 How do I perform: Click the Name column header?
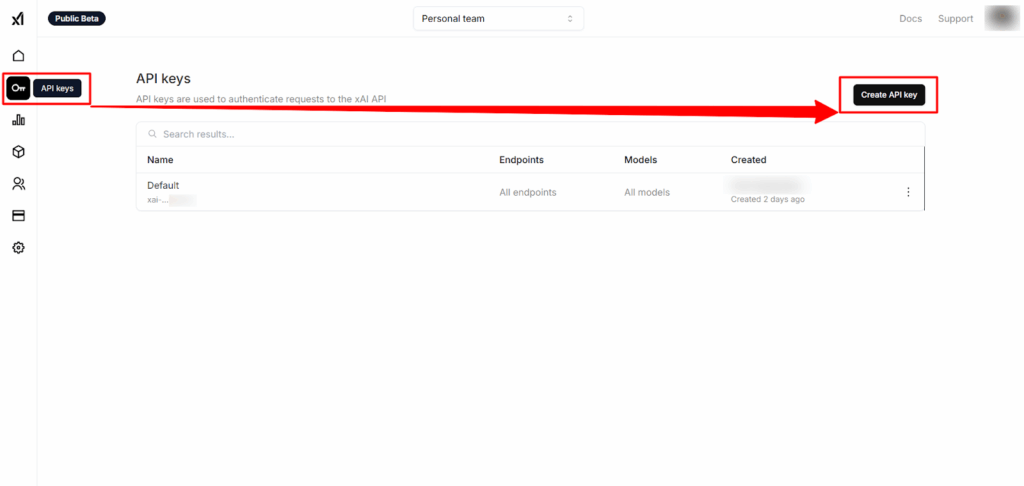(160, 160)
